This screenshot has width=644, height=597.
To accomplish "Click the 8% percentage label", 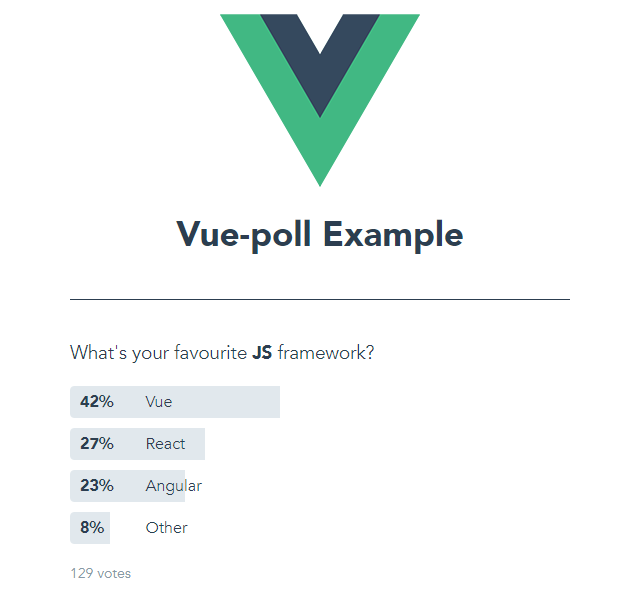I will [91, 528].
